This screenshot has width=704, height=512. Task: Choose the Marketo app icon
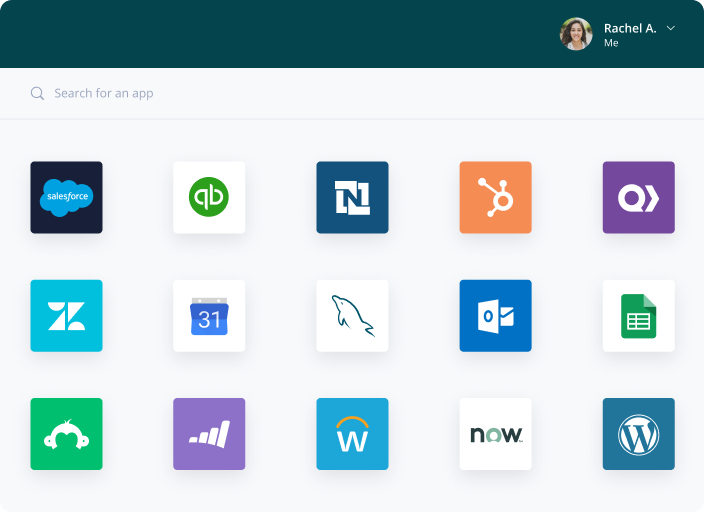click(209, 433)
